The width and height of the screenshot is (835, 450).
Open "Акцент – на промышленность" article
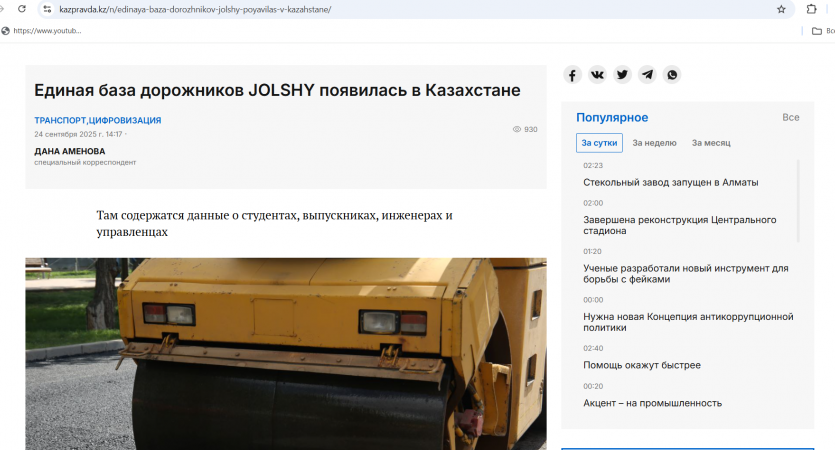(652, 403)
